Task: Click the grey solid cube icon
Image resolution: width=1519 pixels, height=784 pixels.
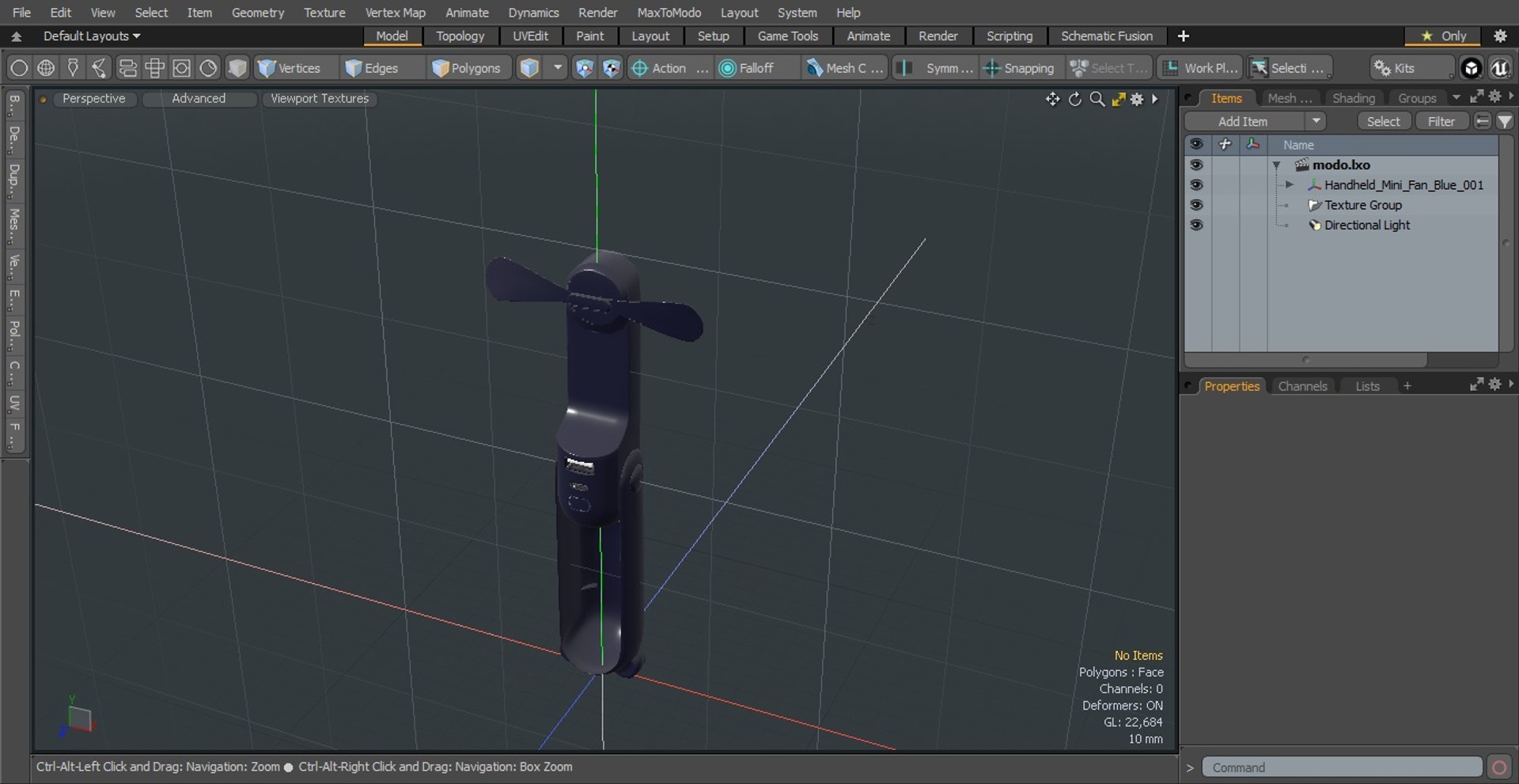Action: tap(237, 68)
